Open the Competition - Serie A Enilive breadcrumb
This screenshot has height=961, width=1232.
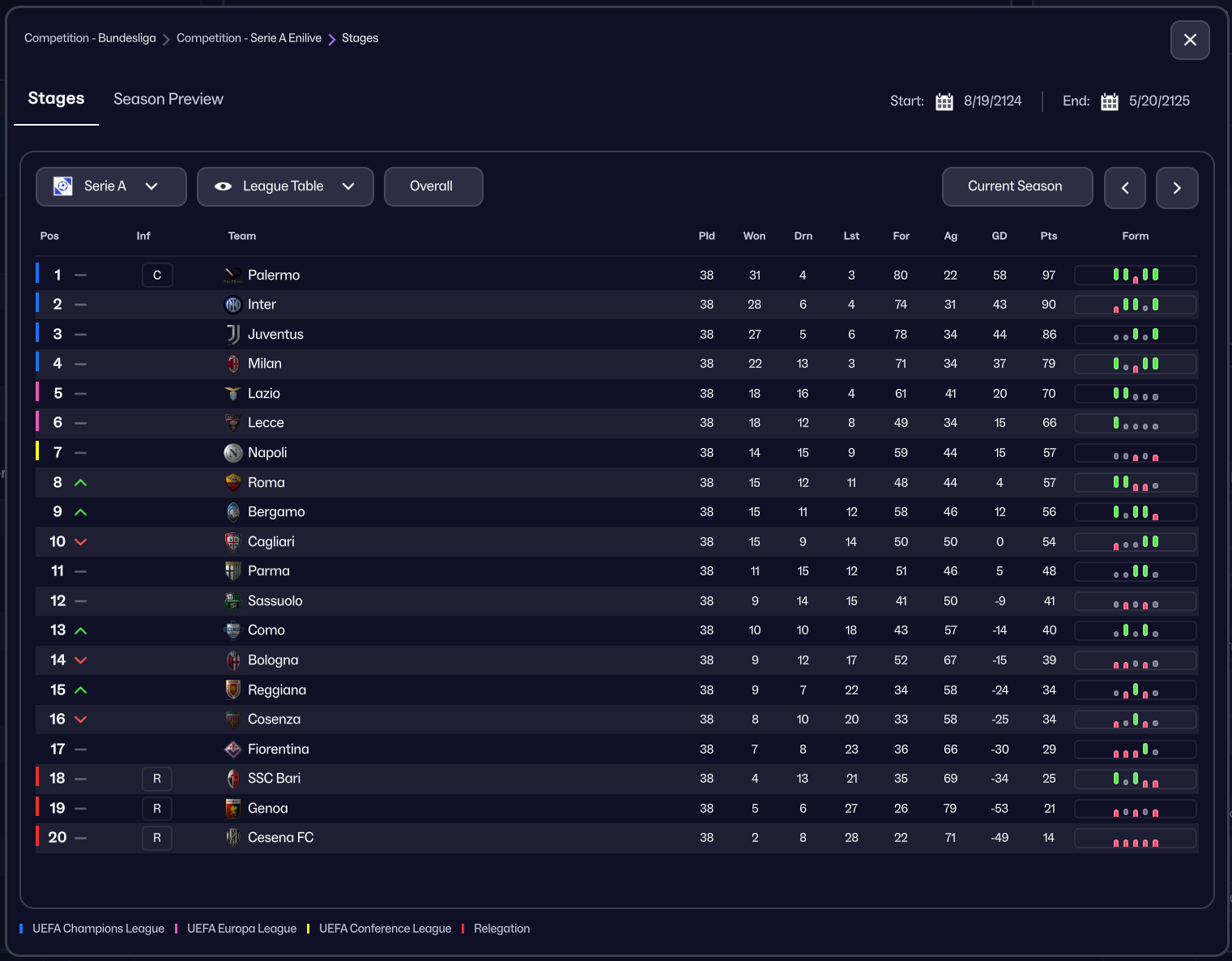click(x=249, y=38)
